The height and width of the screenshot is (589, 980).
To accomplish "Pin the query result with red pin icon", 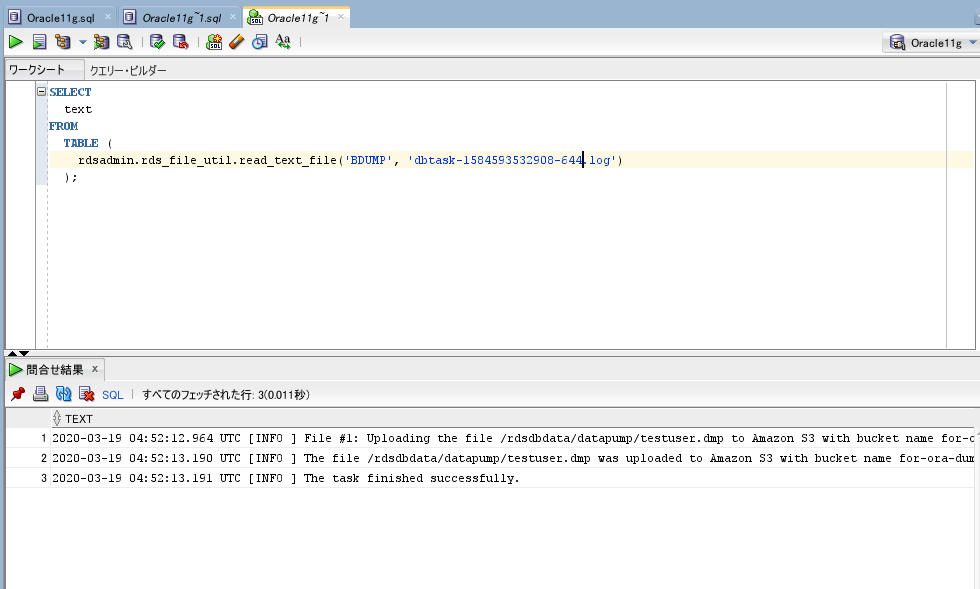I will point(18,394).
